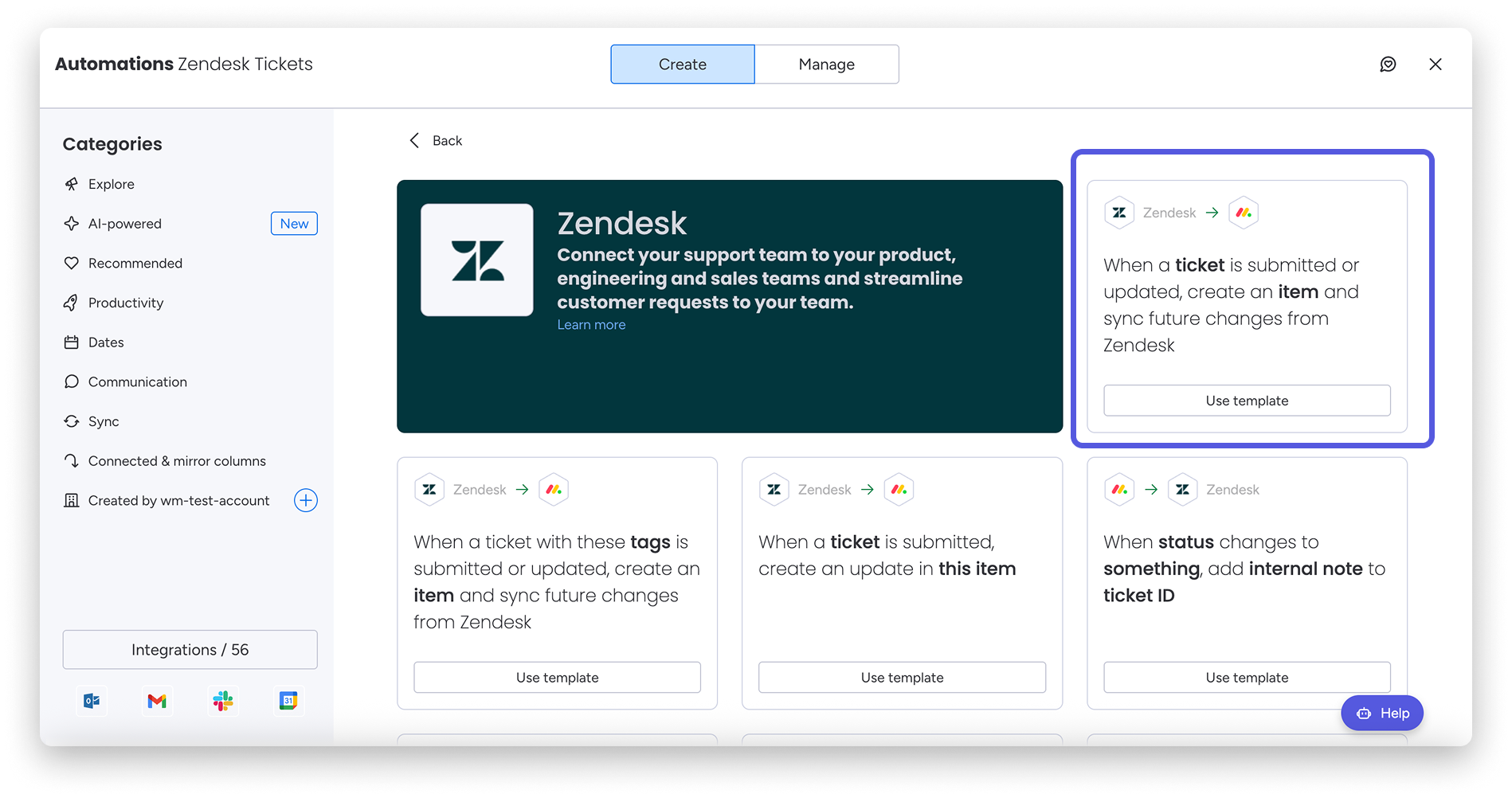1512x798 pixels.
Task: Click the Connected & mirror columns icon
Action: [x=72, y=460]
